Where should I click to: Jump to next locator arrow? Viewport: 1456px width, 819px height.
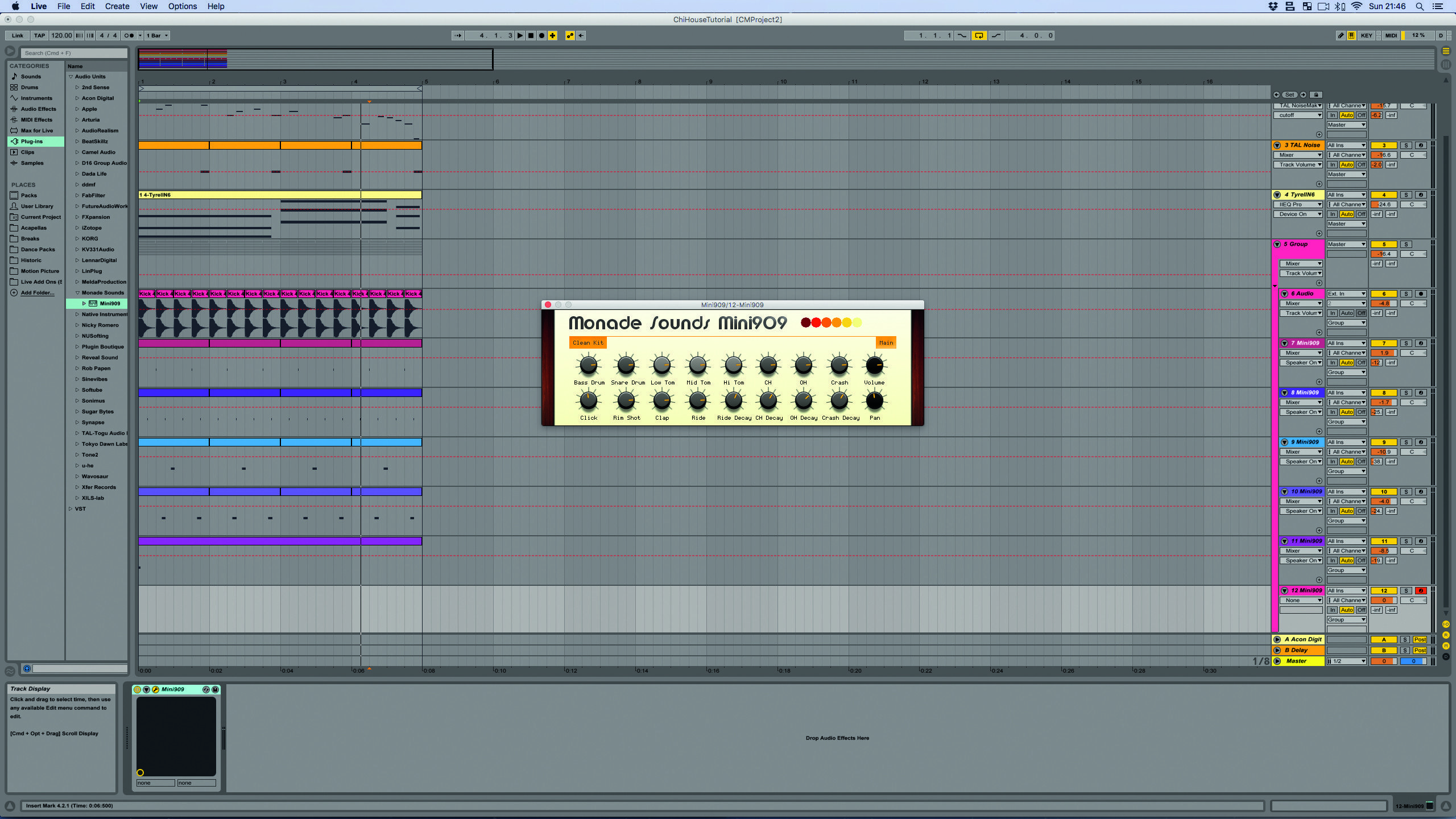1303,95
